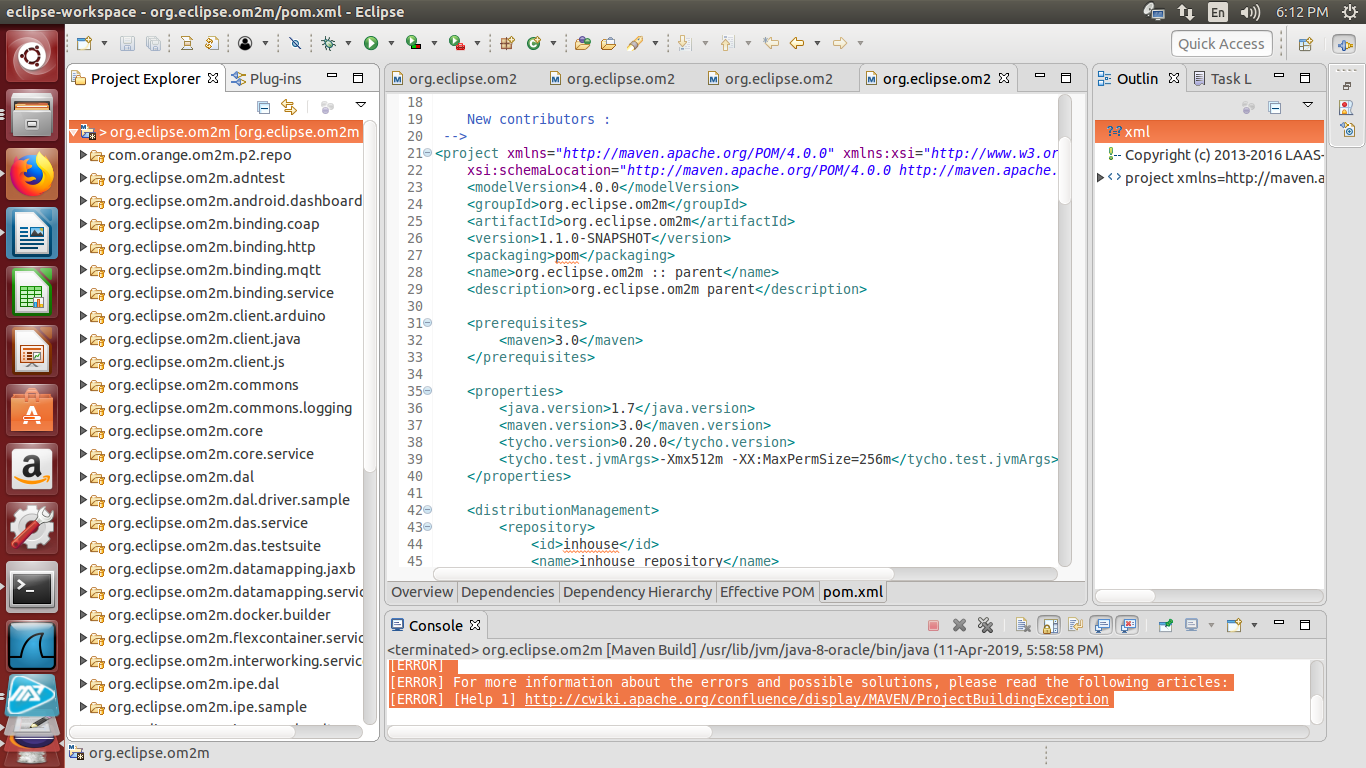Toggle Show Console on Standard Error change
Image resolution: width=1366 pixels, height=768 pixels.
(x=1127, y=625)
